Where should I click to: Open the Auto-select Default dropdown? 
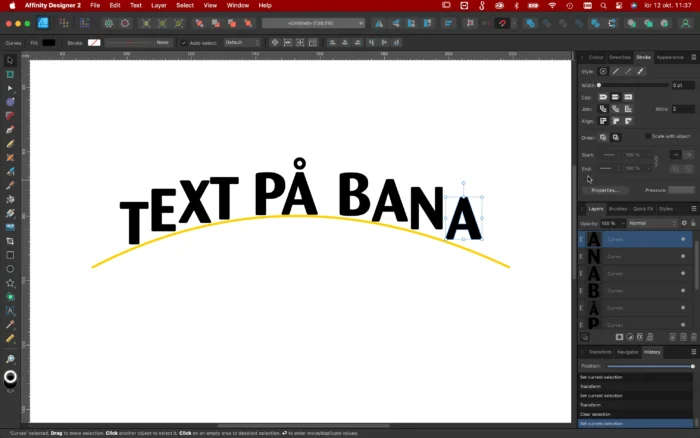click(242, 42)
